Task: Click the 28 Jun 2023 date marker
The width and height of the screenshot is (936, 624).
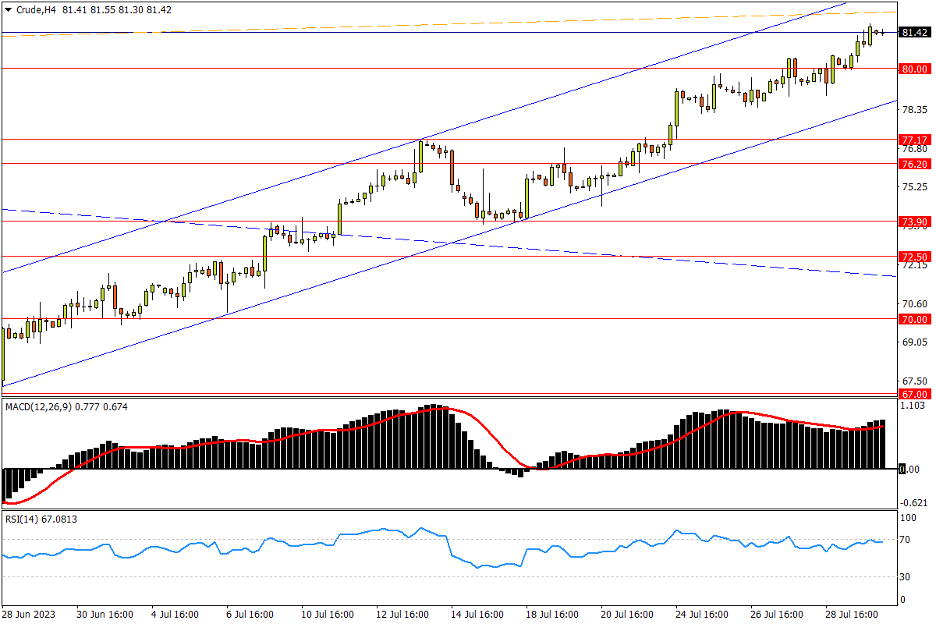Action: click(x=29, y=614)
